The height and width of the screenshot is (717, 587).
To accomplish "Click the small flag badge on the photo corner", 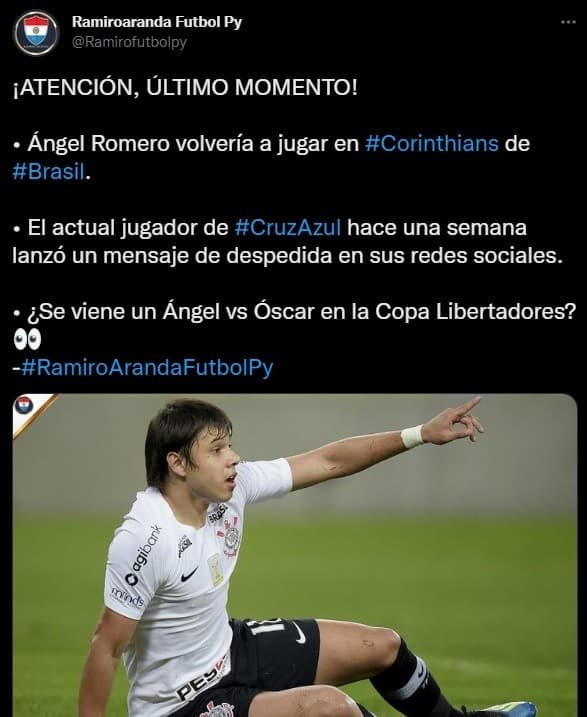I will click(x=23, y=406).
